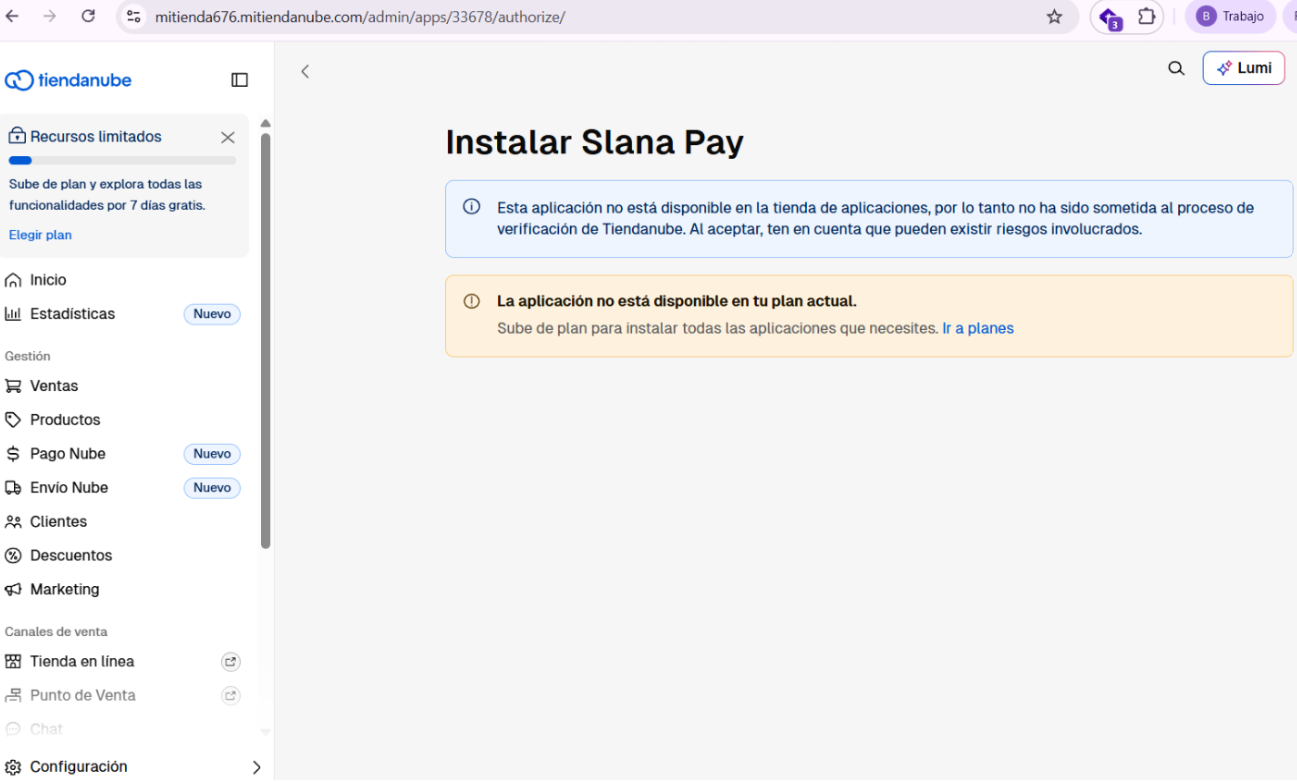The height and width of the screenshot is (782, 1297).
Task: Click the bold plan-unavailable warning text
Action: [677, 301]
